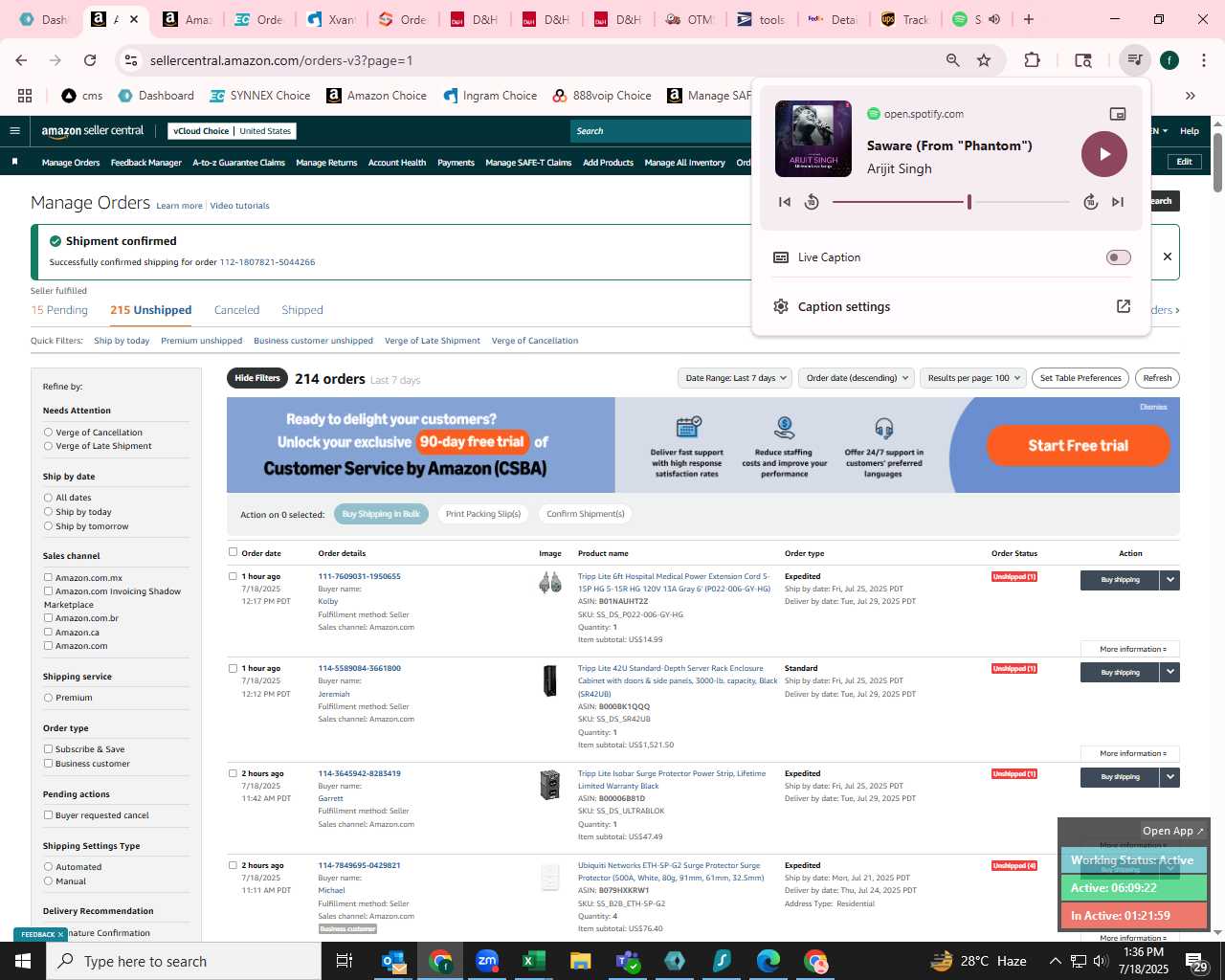1225x980 pixels.
Task: Open the Seller Central hamburger menu
Action: pyautogui.click(x=14, y=131)
